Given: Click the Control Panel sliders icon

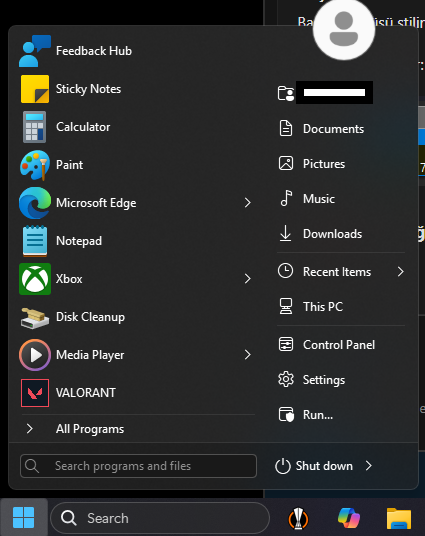Looking at the screenshot, I should (x=286, y=344).
